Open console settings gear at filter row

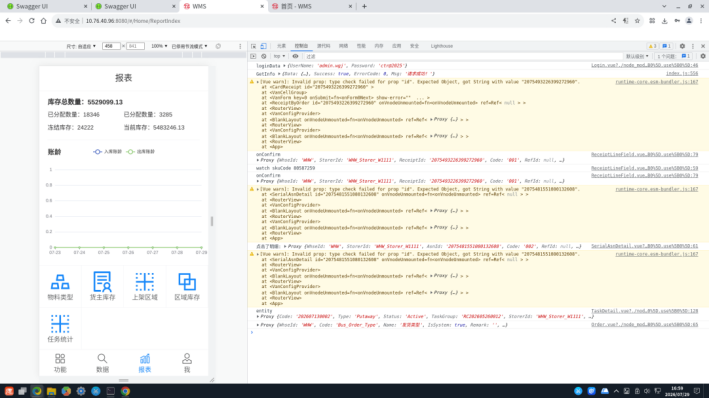tap(703, 57)
